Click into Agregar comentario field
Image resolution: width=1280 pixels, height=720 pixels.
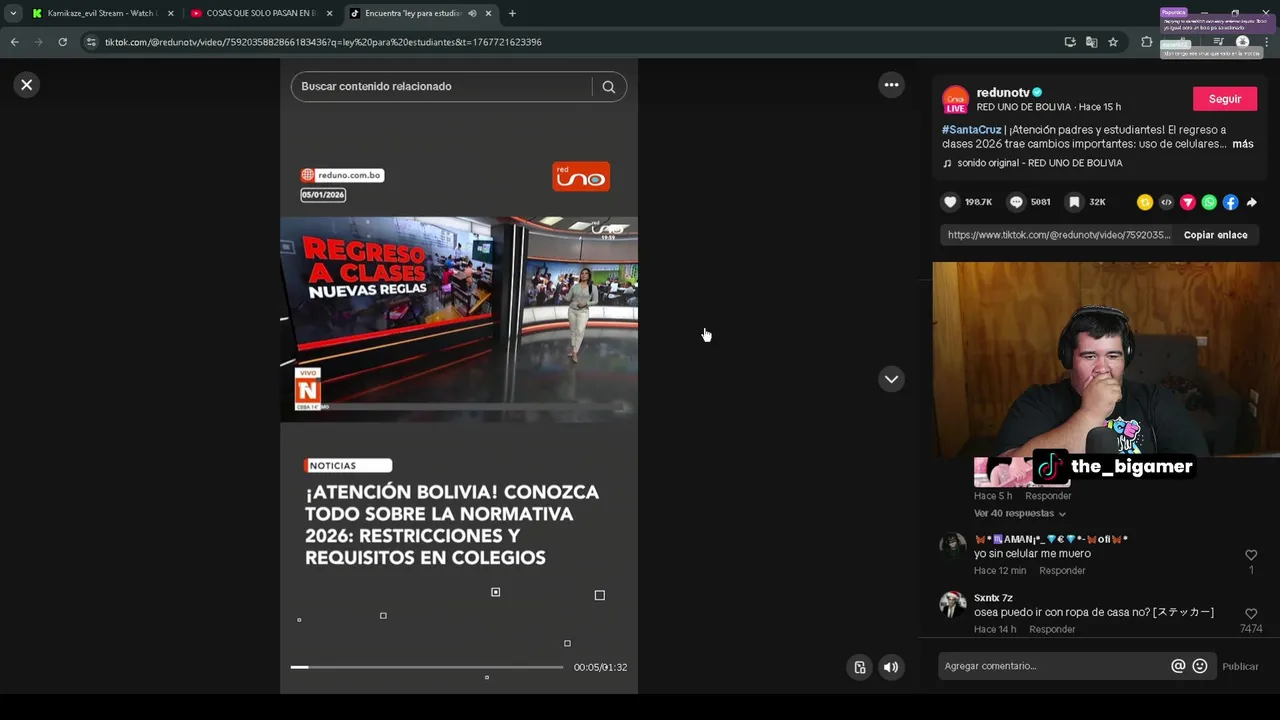[x=1053, y=666]
